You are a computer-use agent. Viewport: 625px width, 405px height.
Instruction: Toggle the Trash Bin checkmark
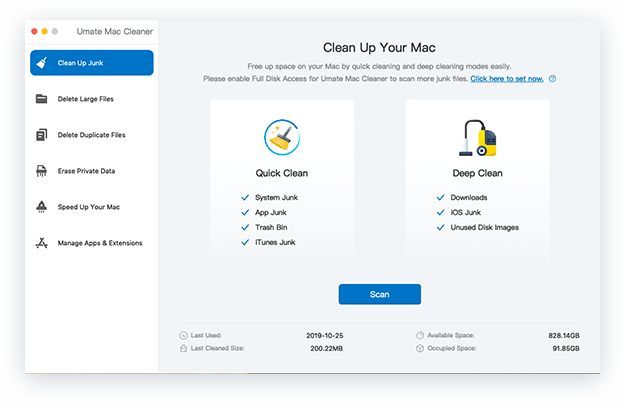[245, 227]
